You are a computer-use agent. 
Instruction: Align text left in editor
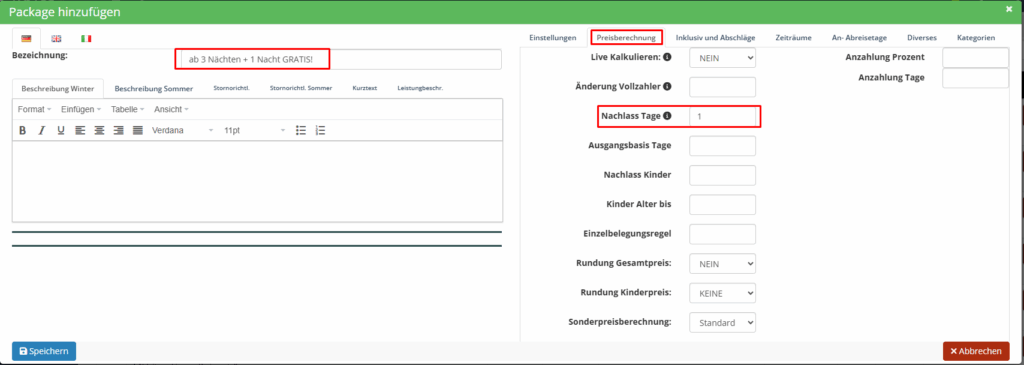coord(80,131)
